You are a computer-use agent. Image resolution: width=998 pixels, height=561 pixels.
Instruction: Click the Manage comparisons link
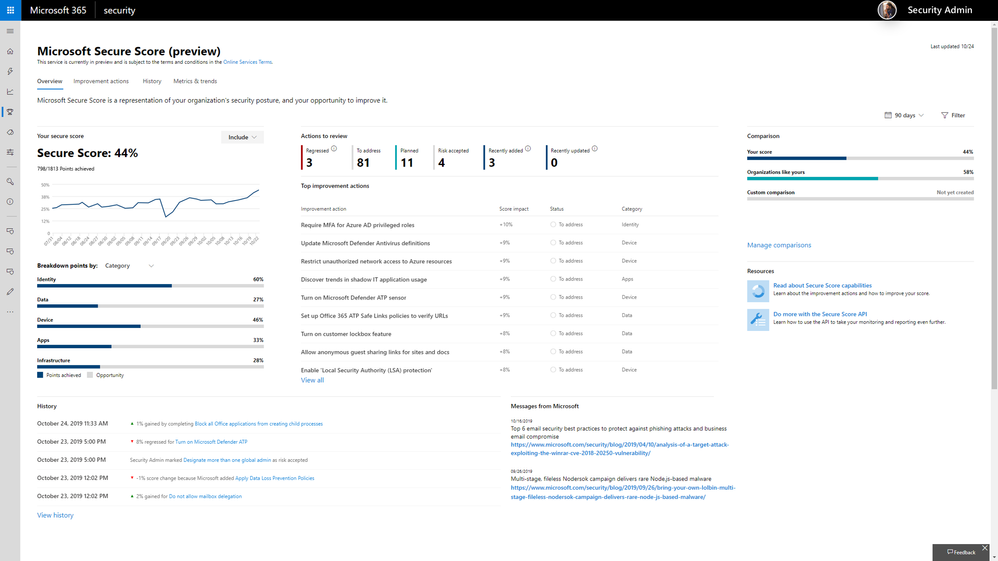779,245
